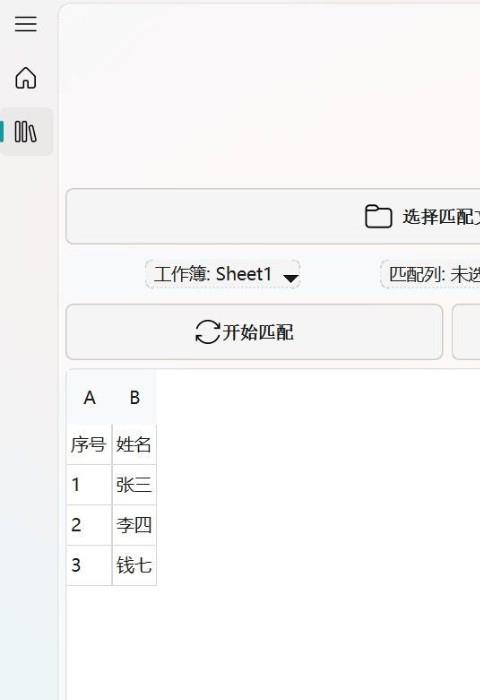Open the 匹配列 column dropdown
The width and height of the screenshot is (480, 700).
pyautogui.click(x=430, y=274)
